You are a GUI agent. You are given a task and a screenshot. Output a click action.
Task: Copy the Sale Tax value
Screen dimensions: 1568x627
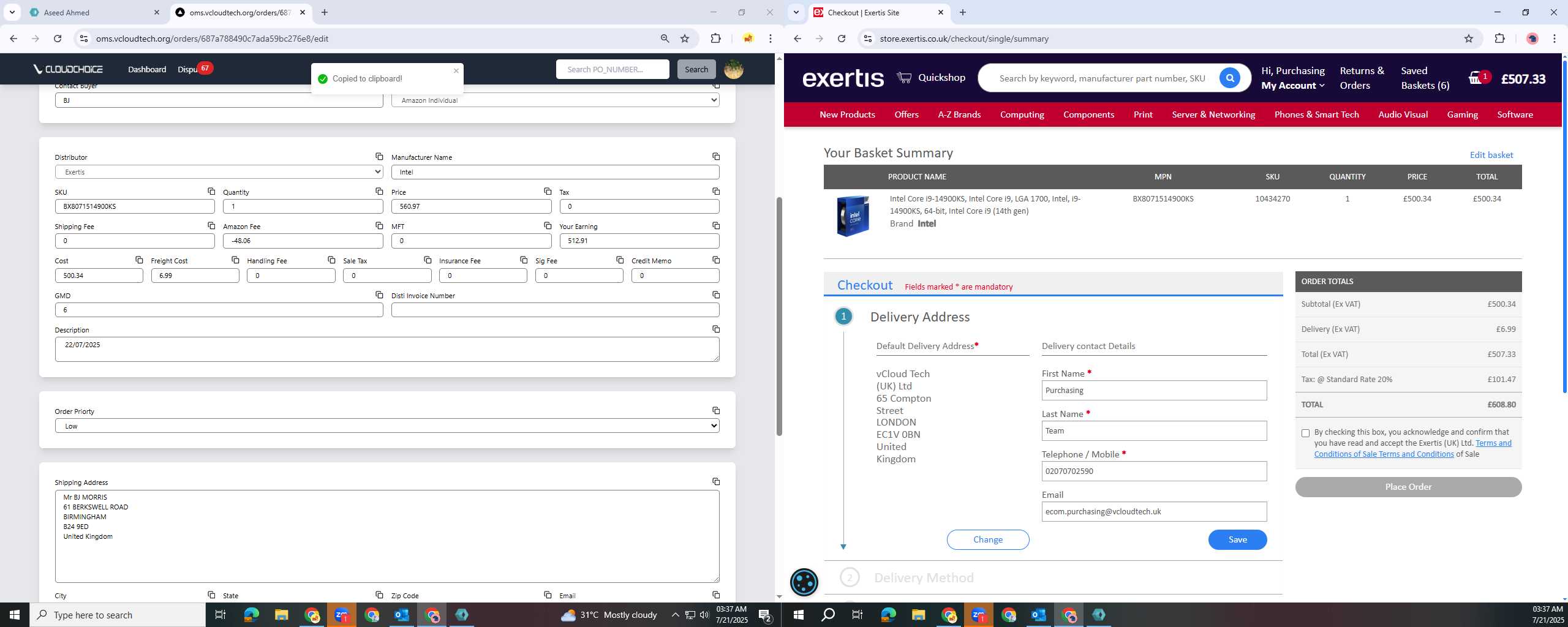click(428, 260)
